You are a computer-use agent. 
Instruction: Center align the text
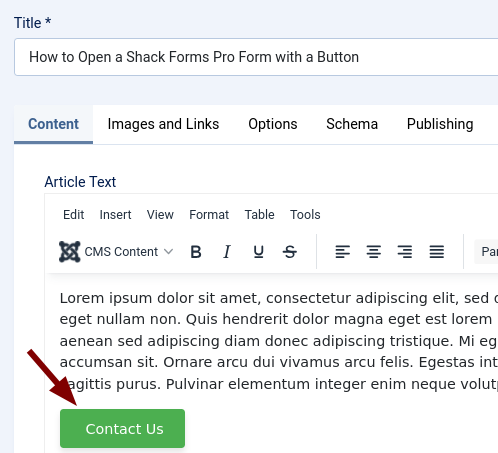(x=374, y=252)
